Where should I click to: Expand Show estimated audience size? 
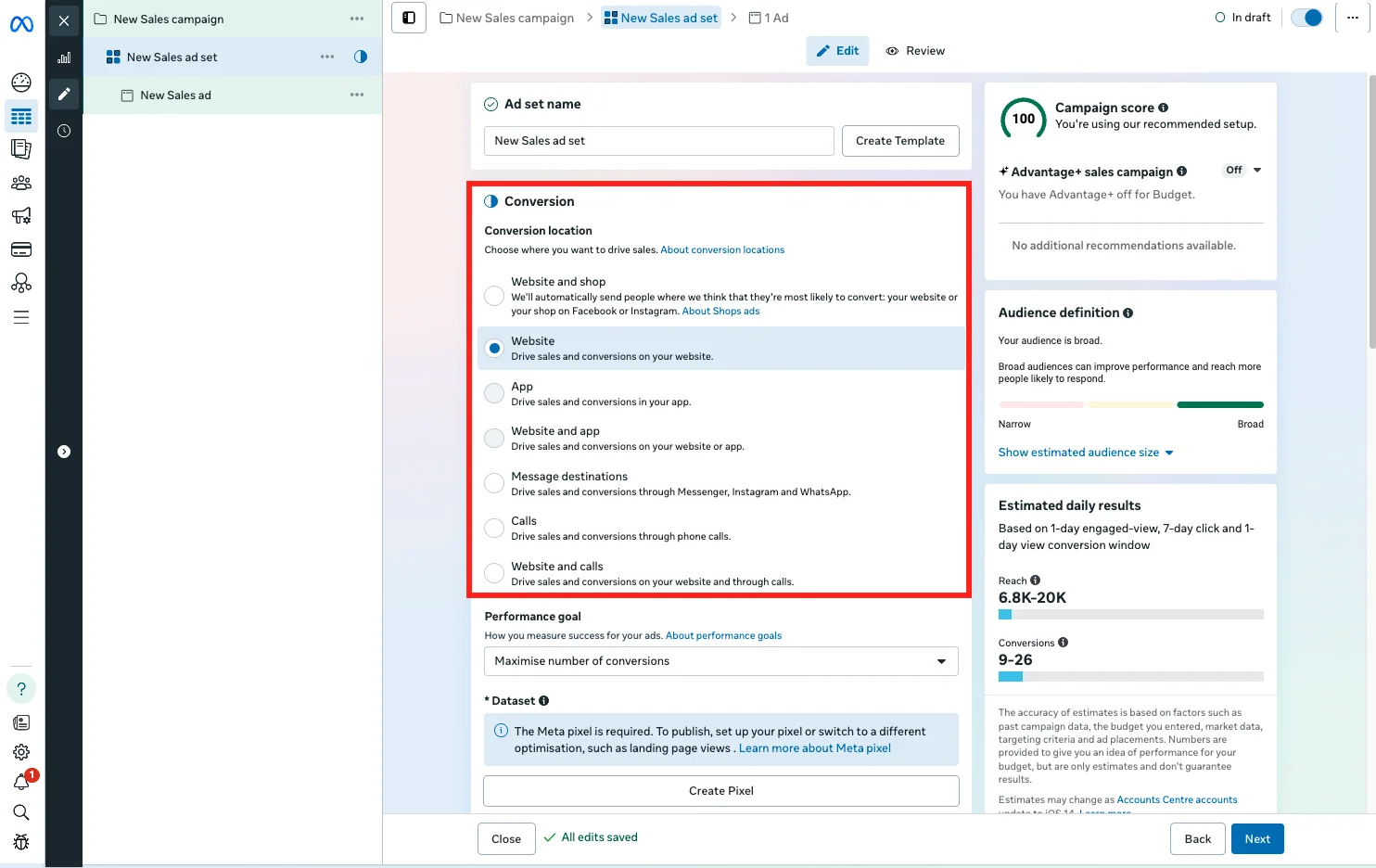[x=1086, y=453]
